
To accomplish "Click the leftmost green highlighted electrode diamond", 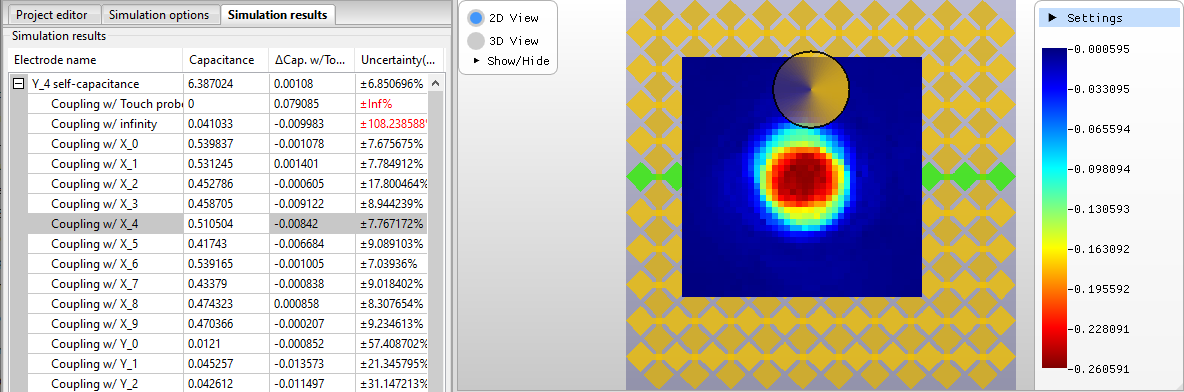I will pos(640,177).
